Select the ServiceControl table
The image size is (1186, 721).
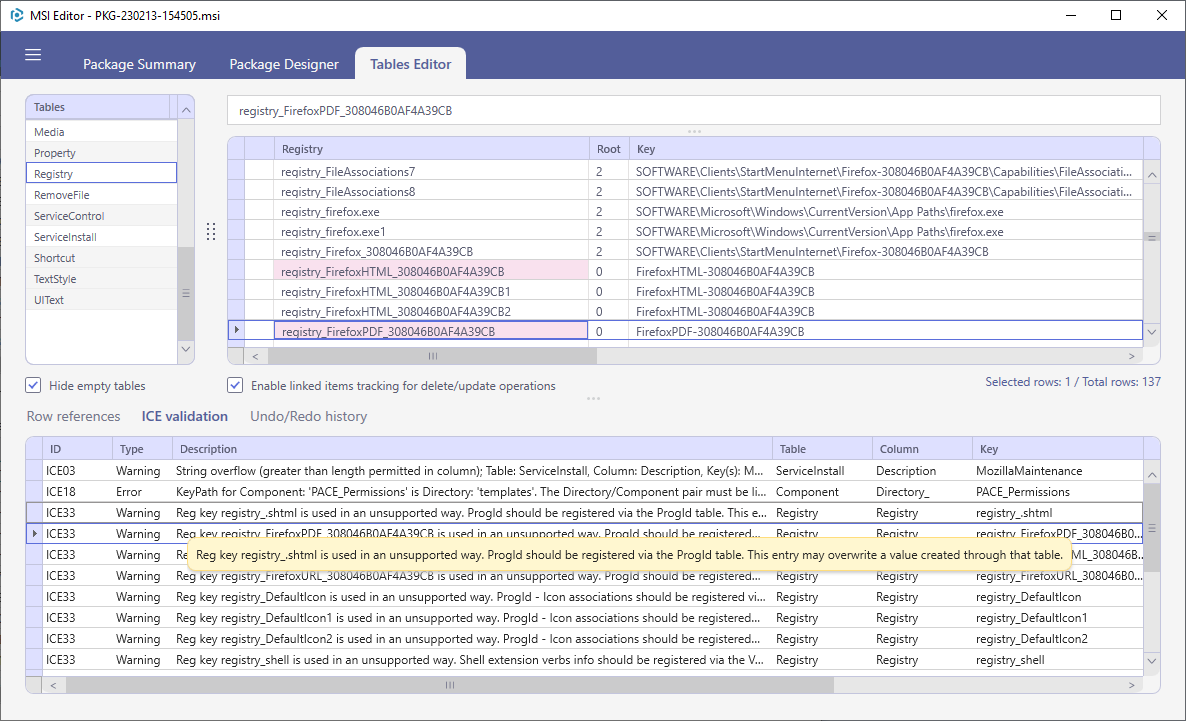(x=101, y=216)
